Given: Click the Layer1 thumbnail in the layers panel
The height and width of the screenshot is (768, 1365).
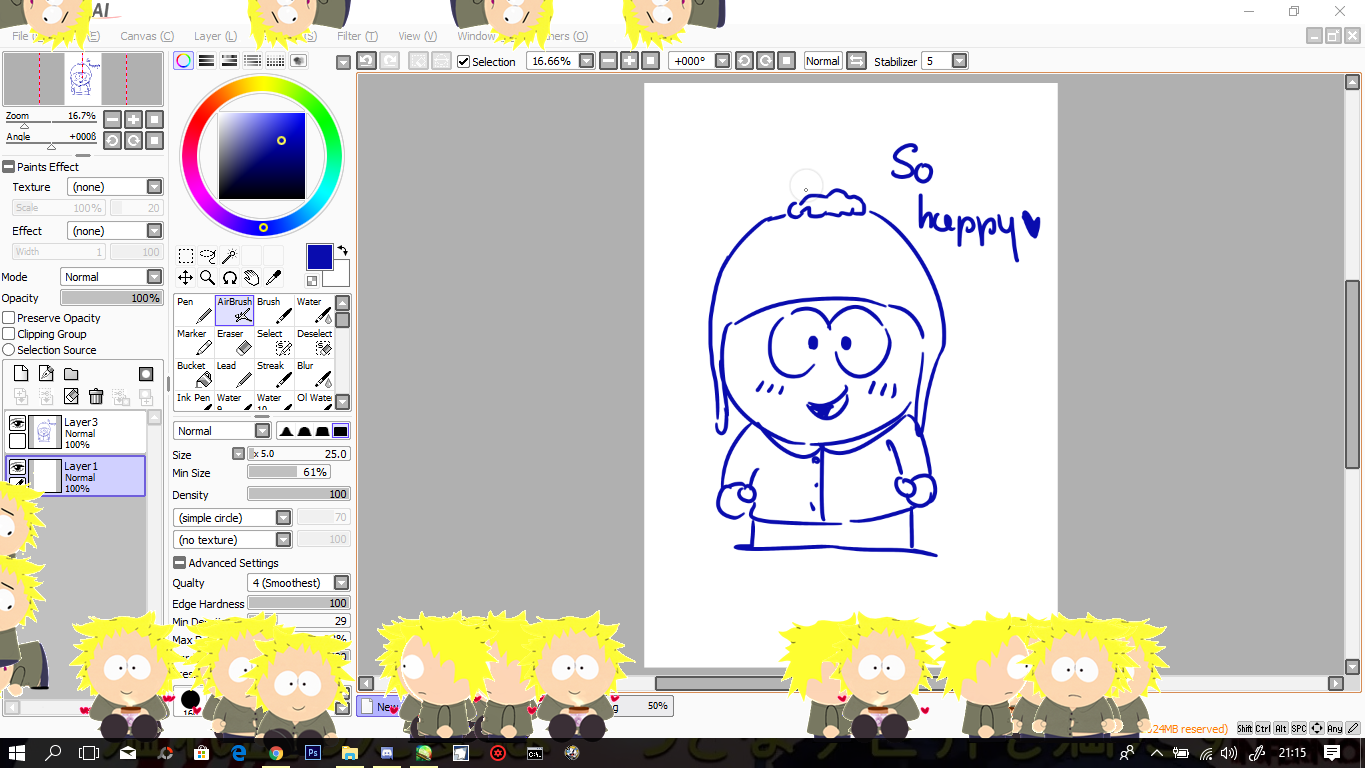Looking at the screenshot, I should (43, 477).
